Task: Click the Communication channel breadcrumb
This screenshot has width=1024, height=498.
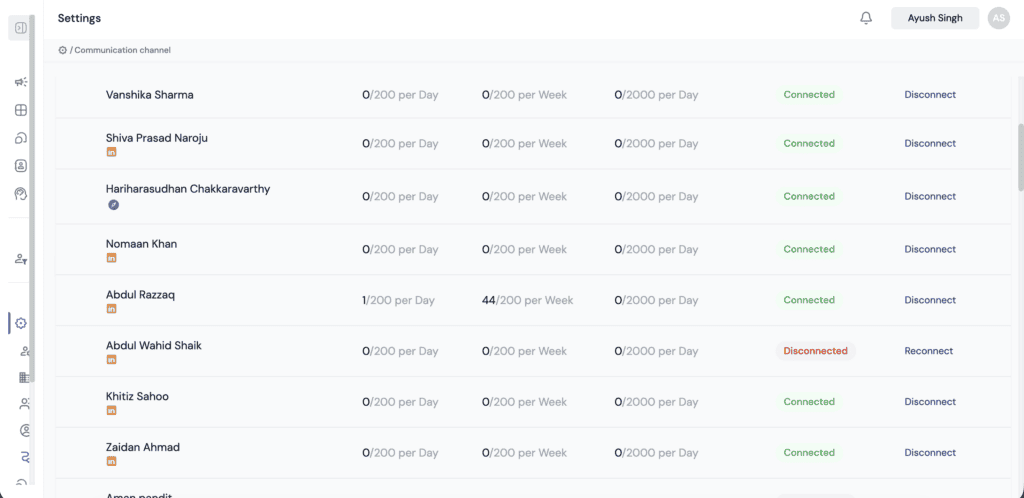Action: [121, 50]
